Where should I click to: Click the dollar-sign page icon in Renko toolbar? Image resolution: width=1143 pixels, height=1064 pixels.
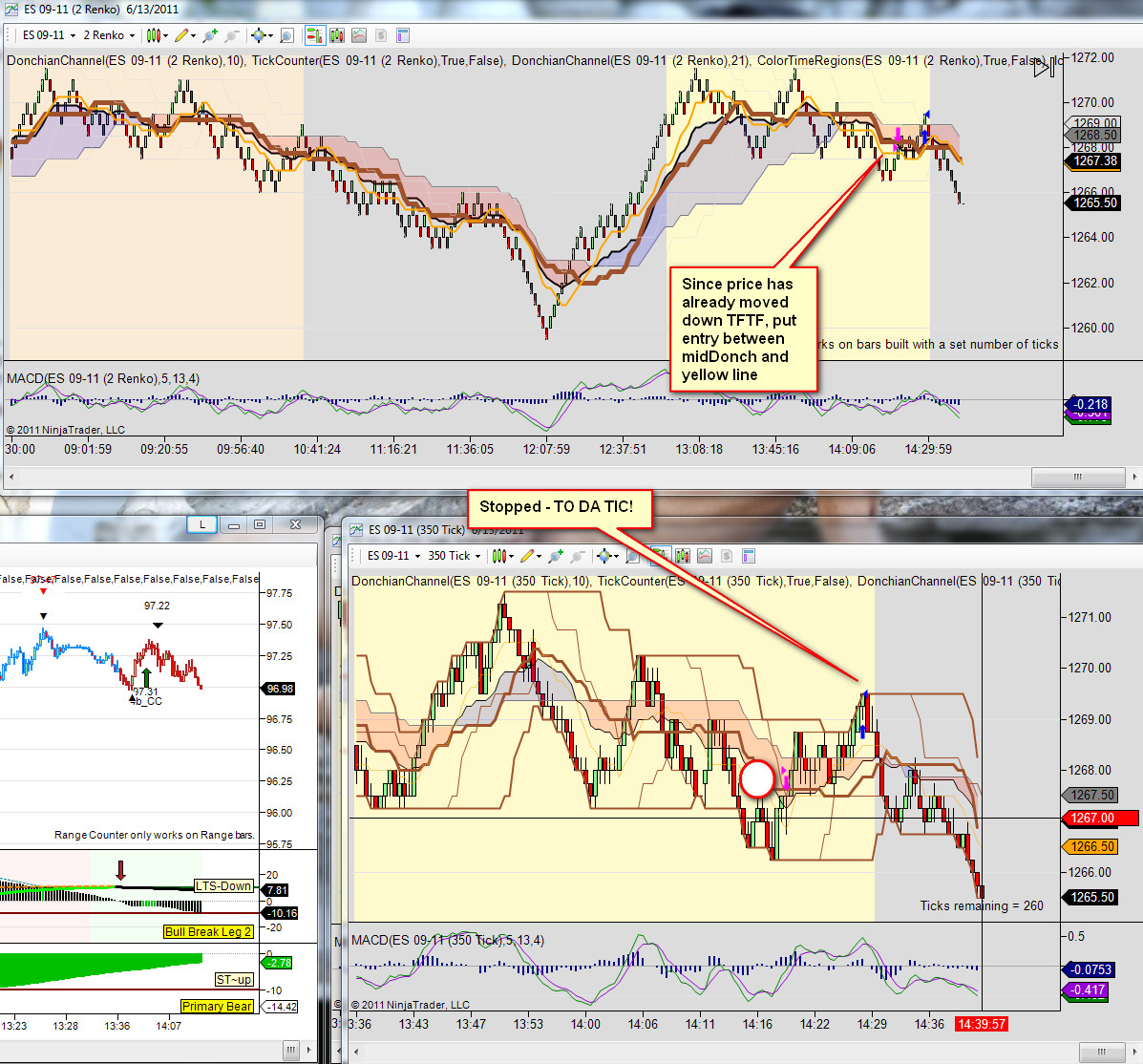[x=380, y=35]
